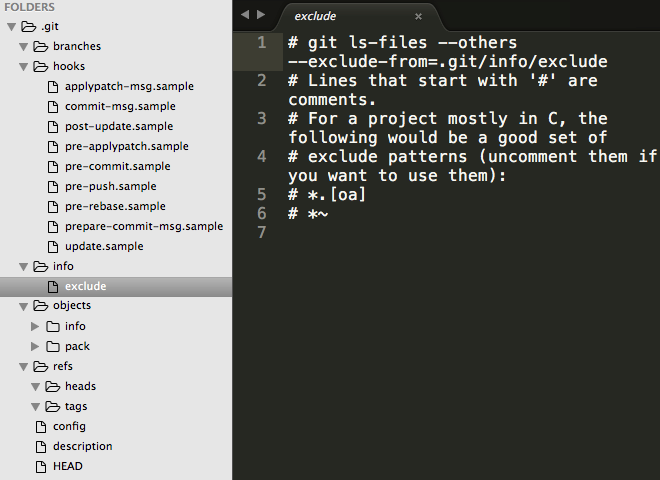
Task: Click the config file icon
Action: [x=41, y=427]
